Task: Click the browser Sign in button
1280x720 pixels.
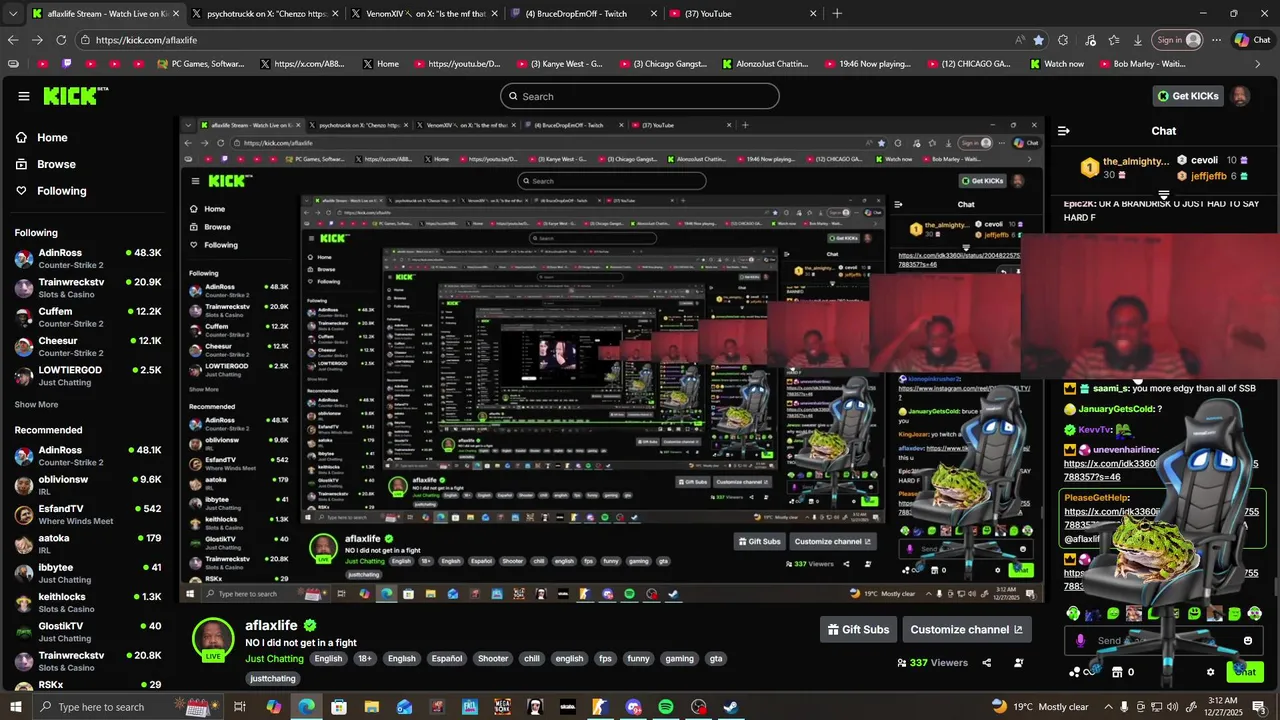Action: click(1179, 40)
